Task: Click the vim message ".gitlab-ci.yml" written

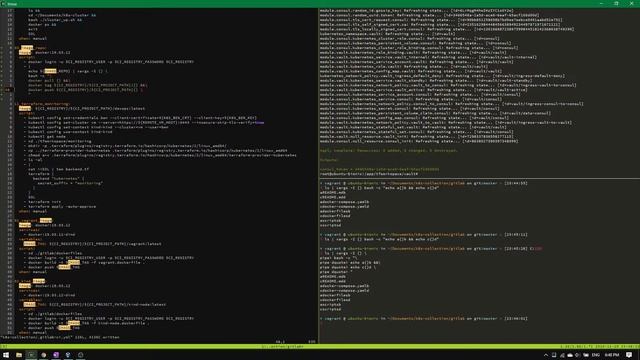Action: pos(60,337)
